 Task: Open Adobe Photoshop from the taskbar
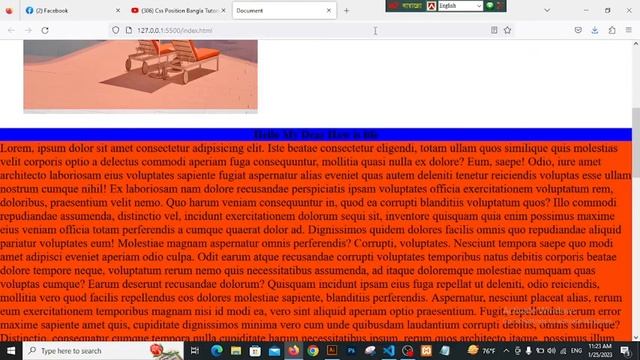pyautogui.click(x=351, y=351)
